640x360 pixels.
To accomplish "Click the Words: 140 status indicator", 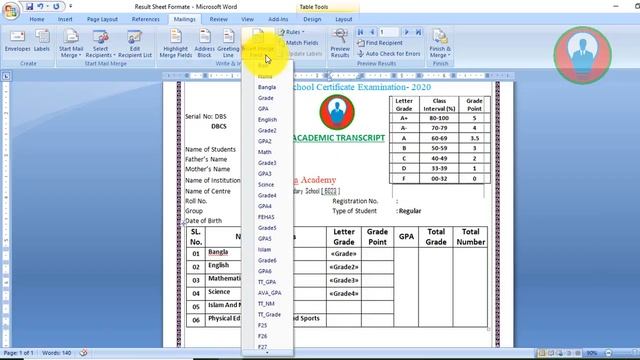I will (56, 353).
